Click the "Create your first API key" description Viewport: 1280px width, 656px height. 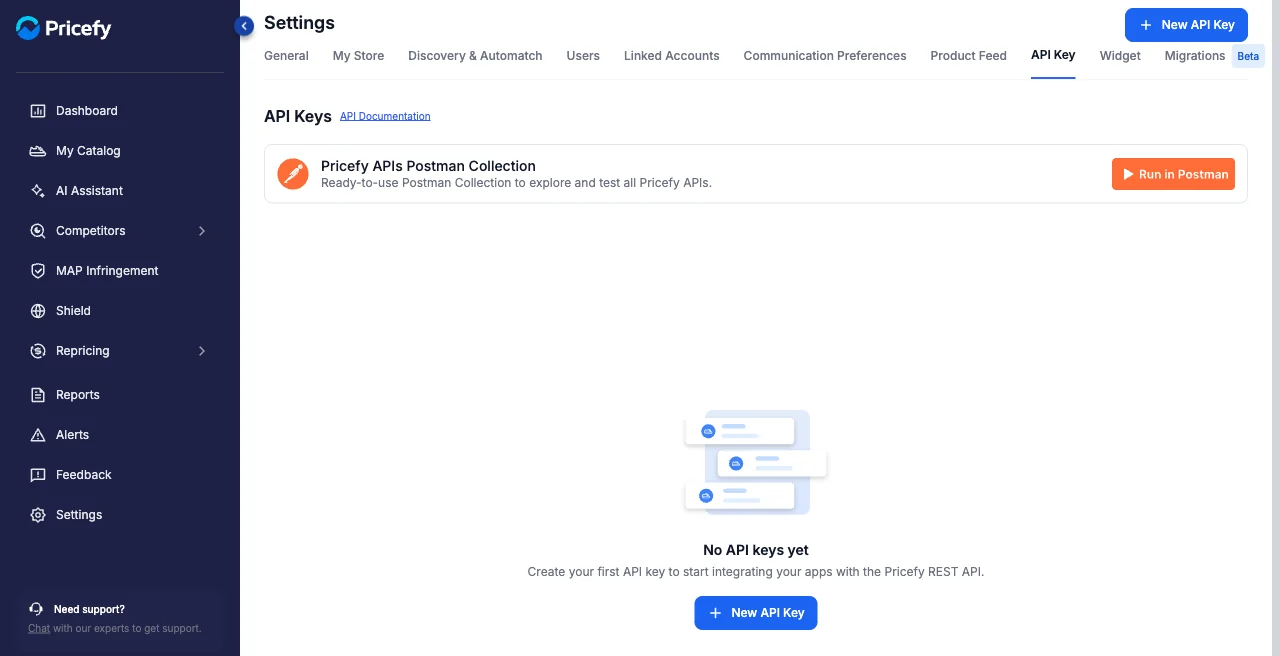coord(756,572)
